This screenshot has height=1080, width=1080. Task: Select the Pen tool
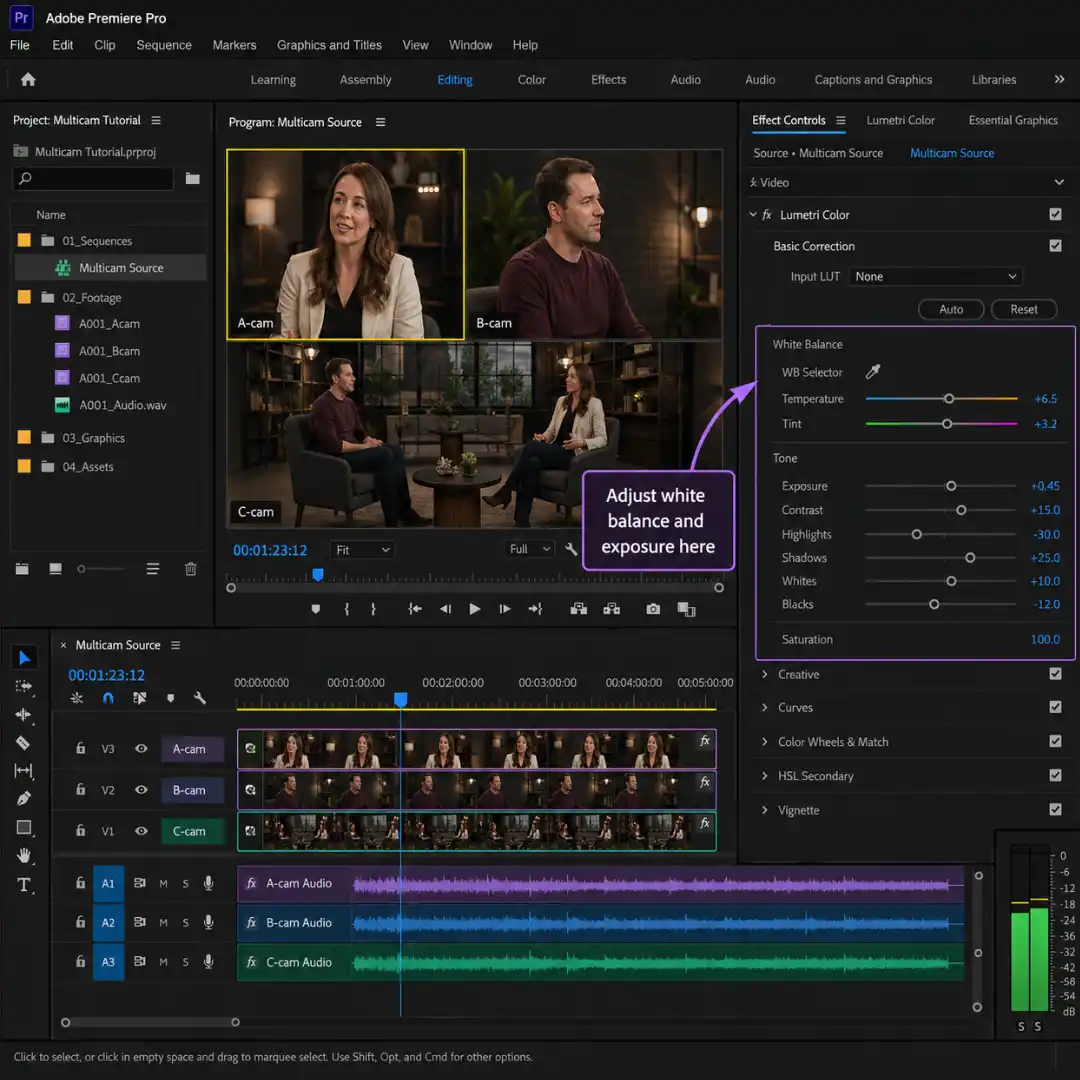[23, 798]
